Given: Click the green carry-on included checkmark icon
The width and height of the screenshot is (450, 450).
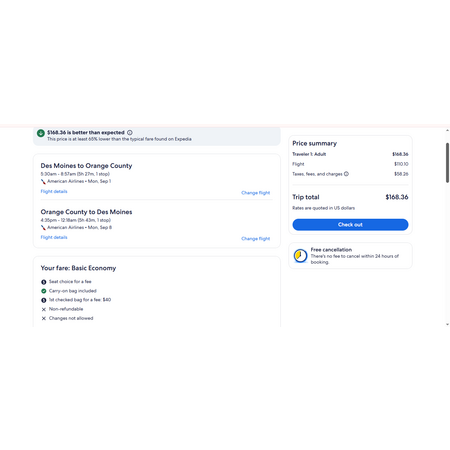Looking at the screenshot, I should point(44,291).
